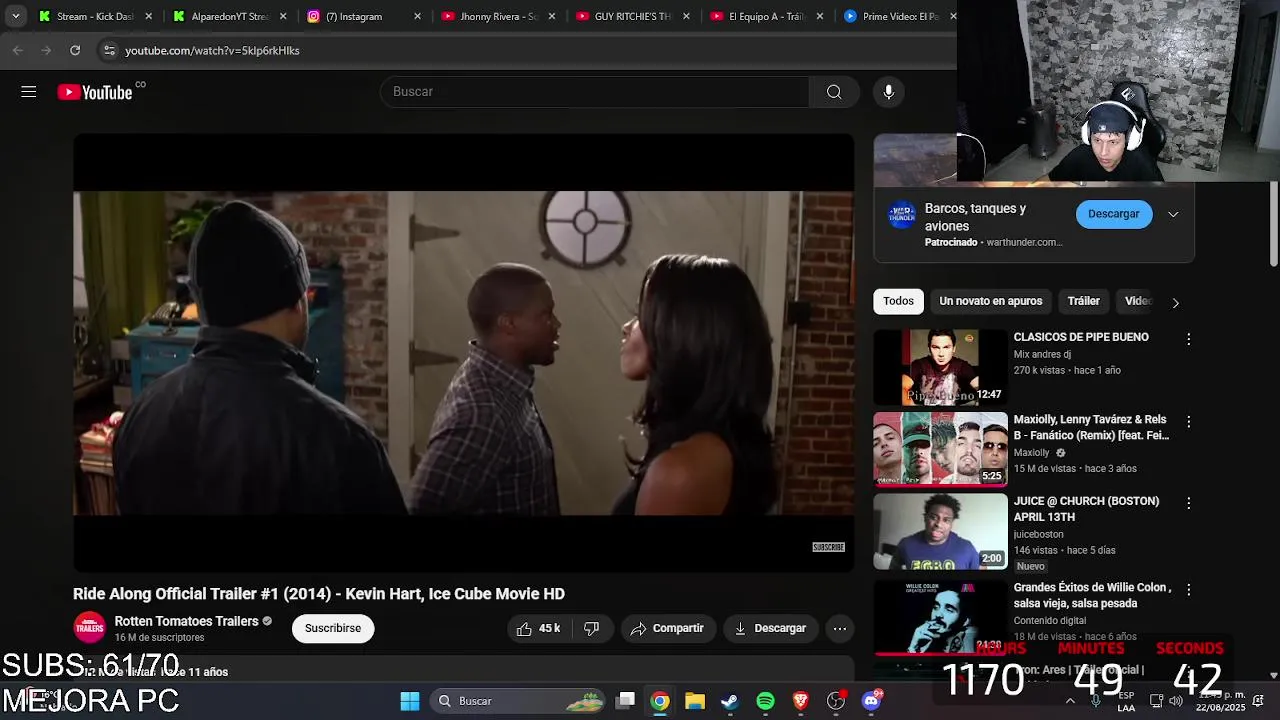
Task: Open the Maxiolly Fanático Remix thumbnail
Action: coord(940,449)
